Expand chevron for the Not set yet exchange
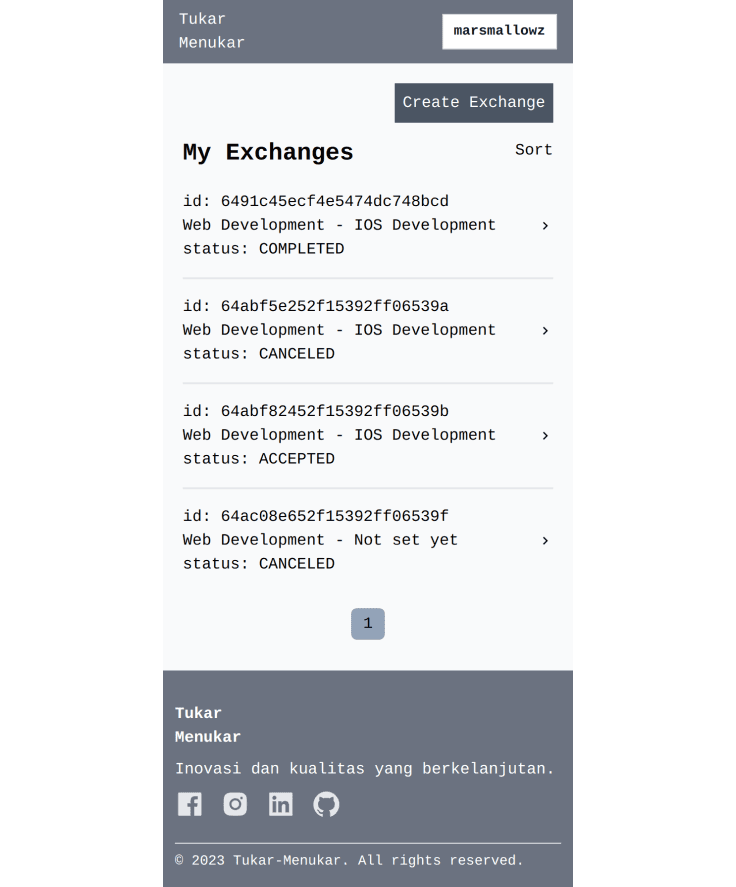The height and width of the screenshot is (887, 736). (545, 541)
